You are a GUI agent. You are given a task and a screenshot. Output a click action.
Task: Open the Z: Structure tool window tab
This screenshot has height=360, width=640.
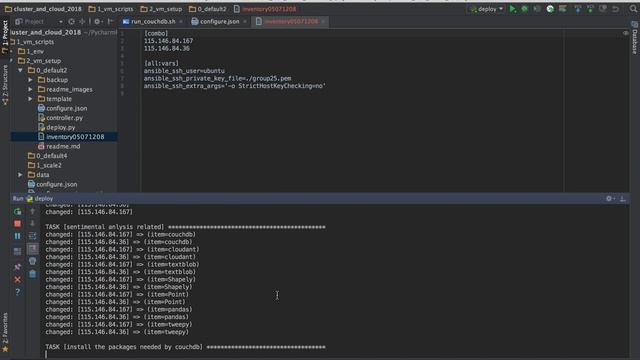5,84
